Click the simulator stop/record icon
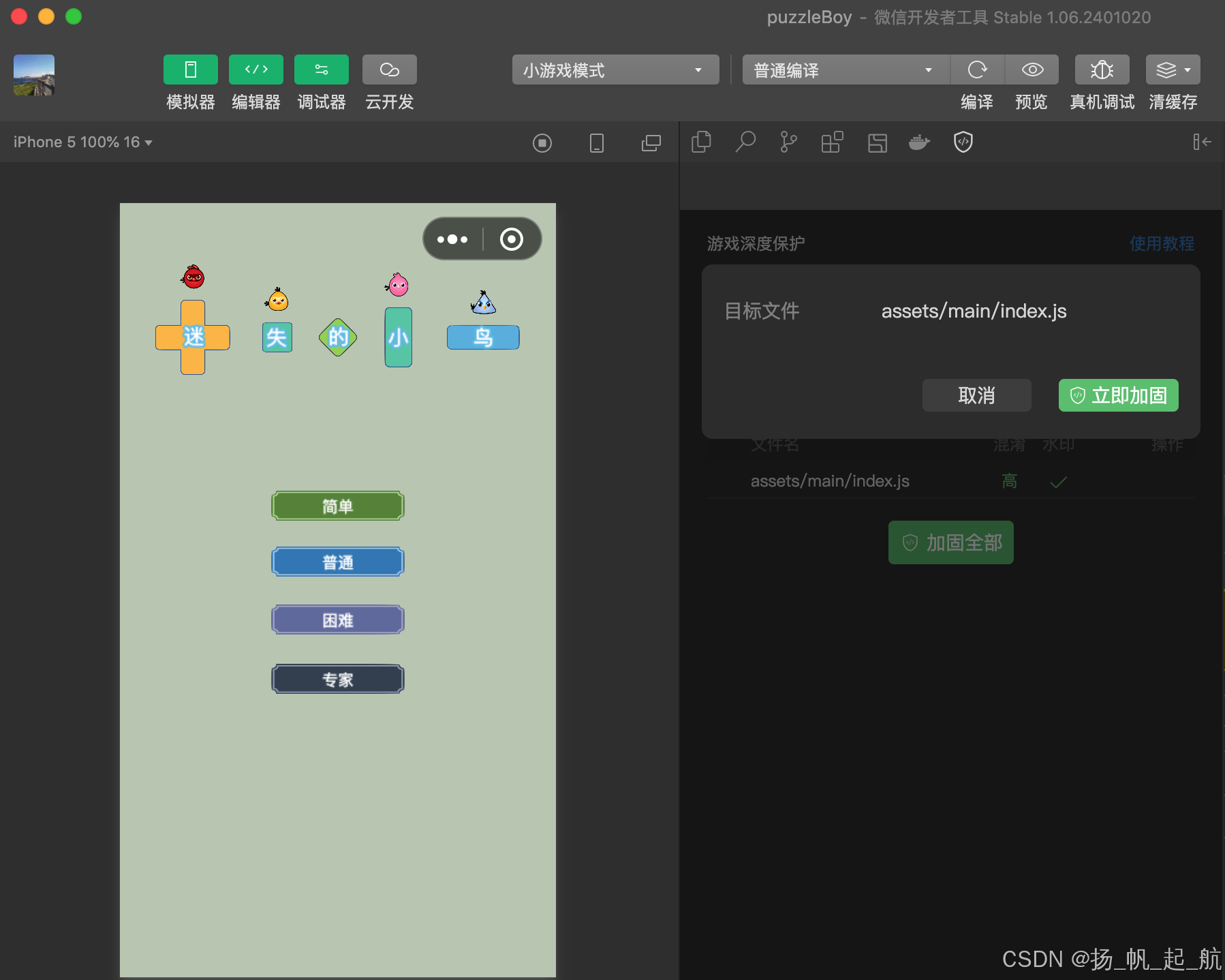 pyautogui.click(x=542, y=142)
